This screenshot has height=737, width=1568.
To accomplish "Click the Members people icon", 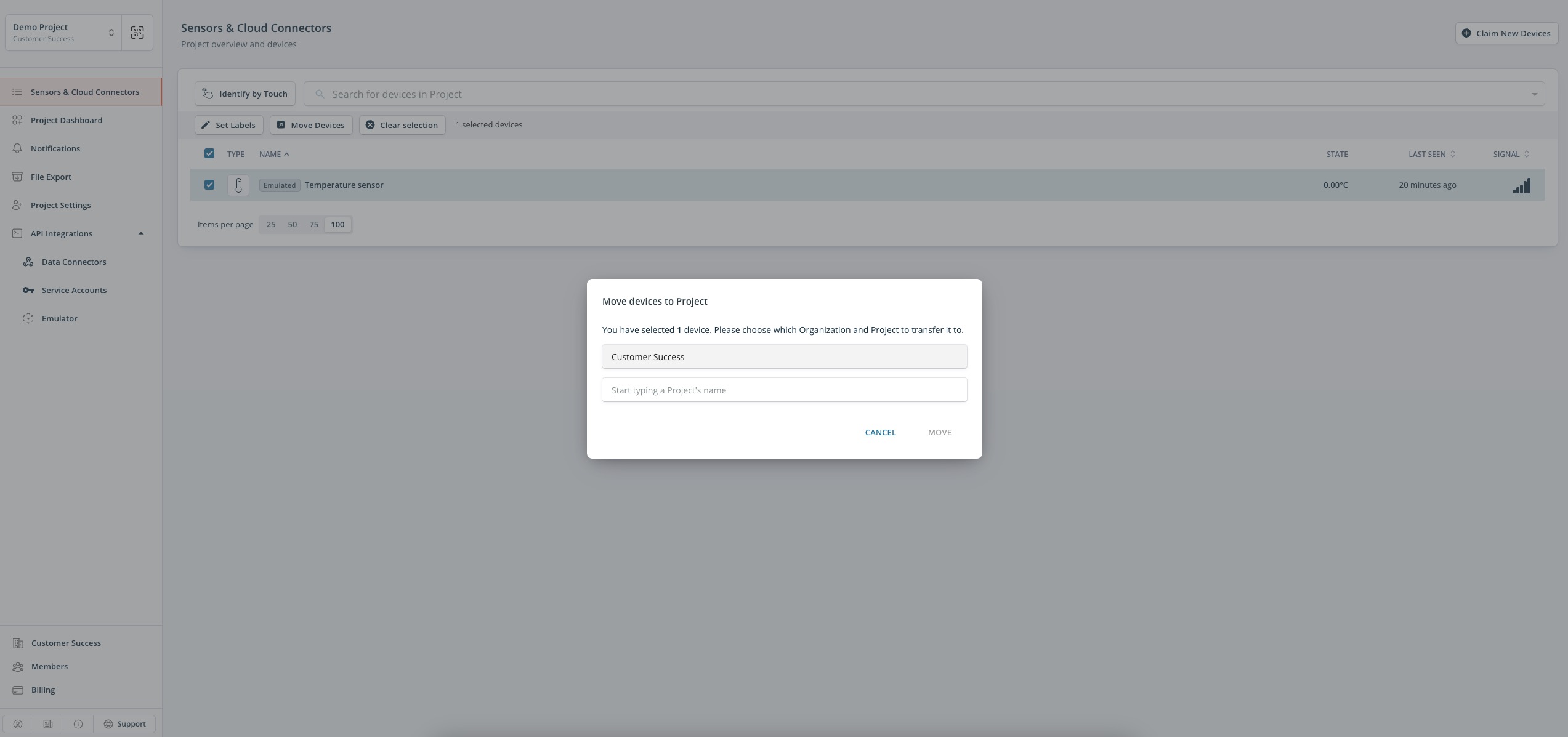I will [18, 667].
